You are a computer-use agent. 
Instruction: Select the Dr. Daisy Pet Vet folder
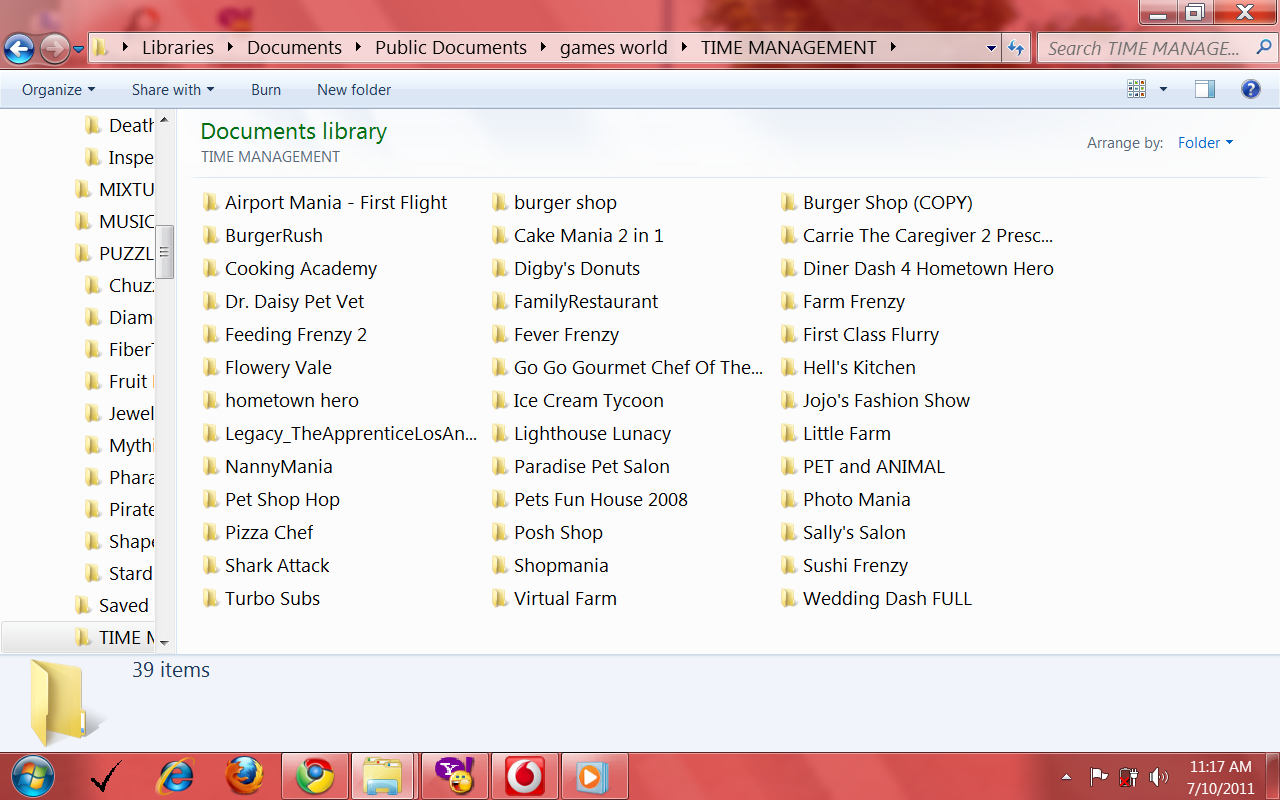tap(283, 302)
